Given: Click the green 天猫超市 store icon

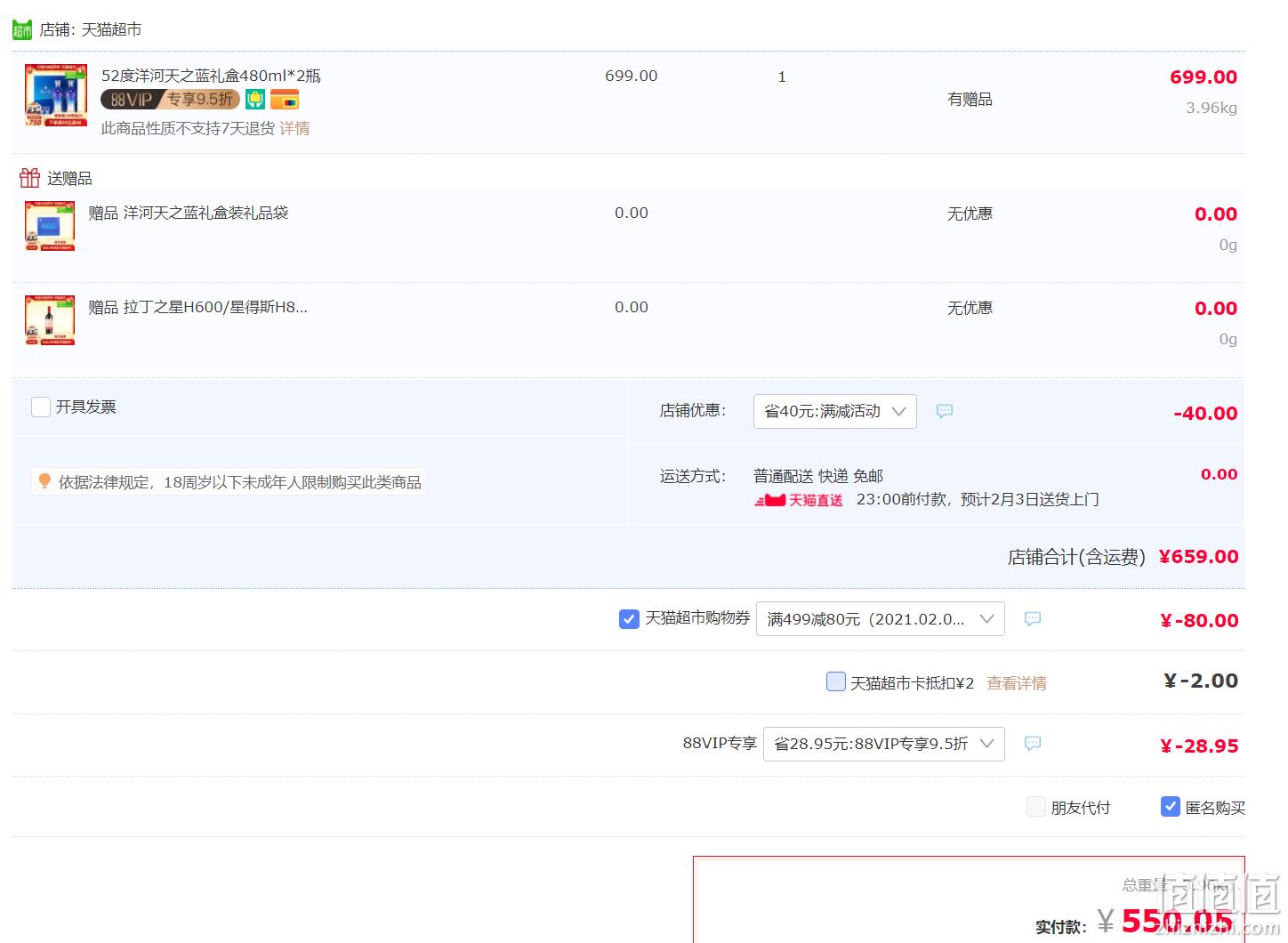Looking at the screenshot, I should [22, 29].
